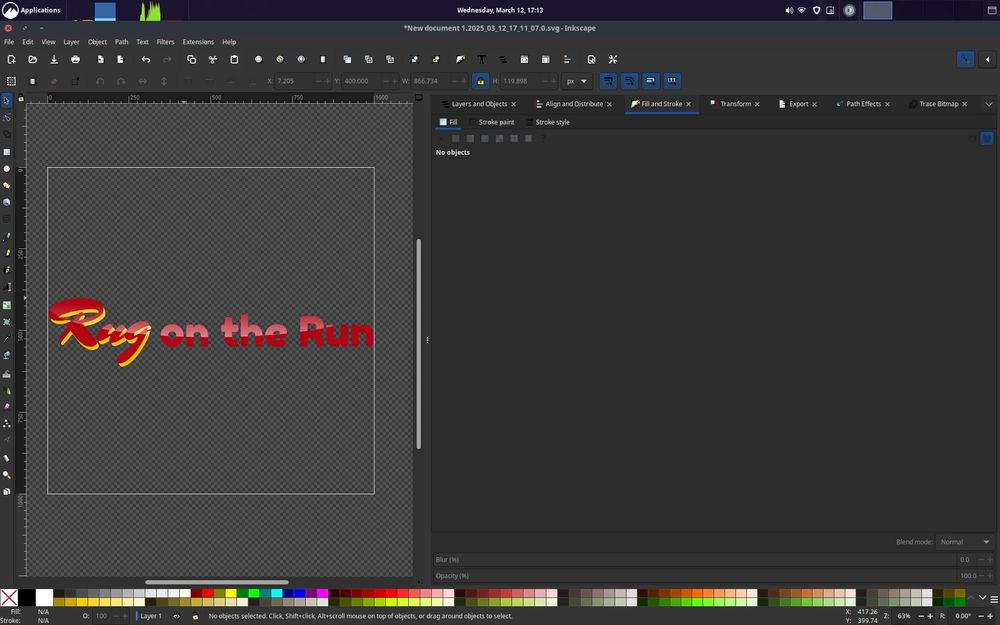The height and width of the screenshot is (625, 1000).
Task: Close the Transform tab
Action: (x=757, y=104)
